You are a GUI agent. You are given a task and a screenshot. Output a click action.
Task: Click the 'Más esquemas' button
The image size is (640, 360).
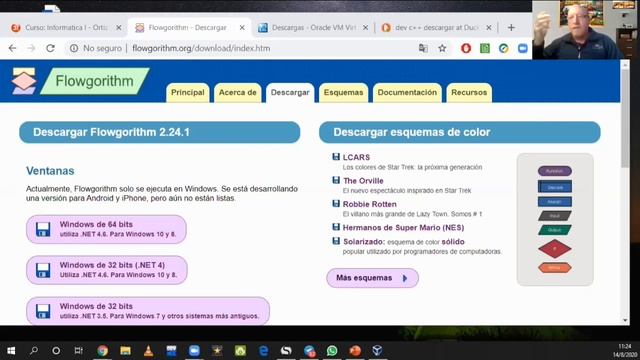[372, 278]
